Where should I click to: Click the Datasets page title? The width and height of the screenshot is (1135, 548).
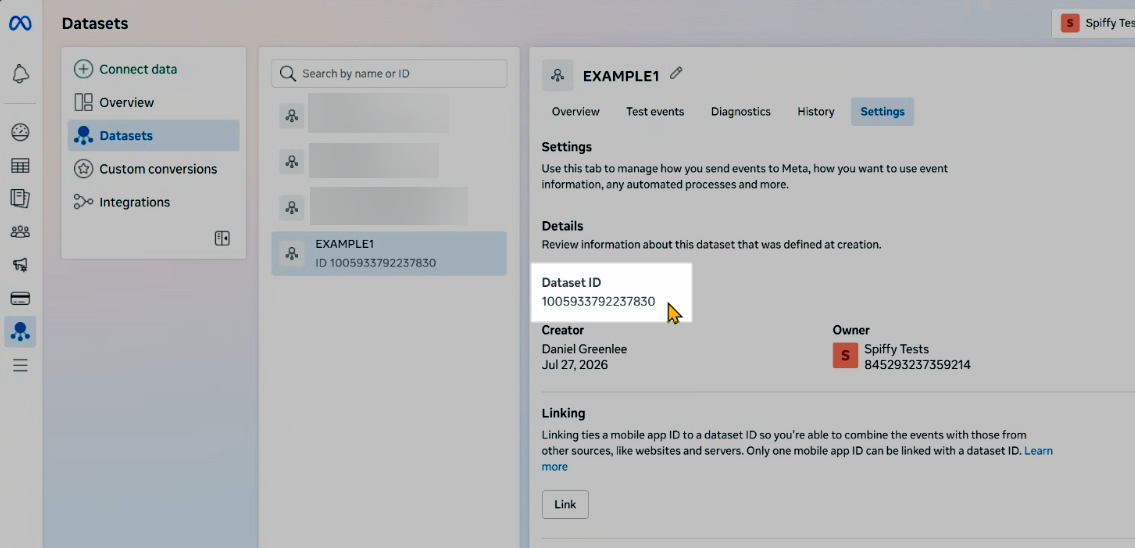tap(95, 24)
